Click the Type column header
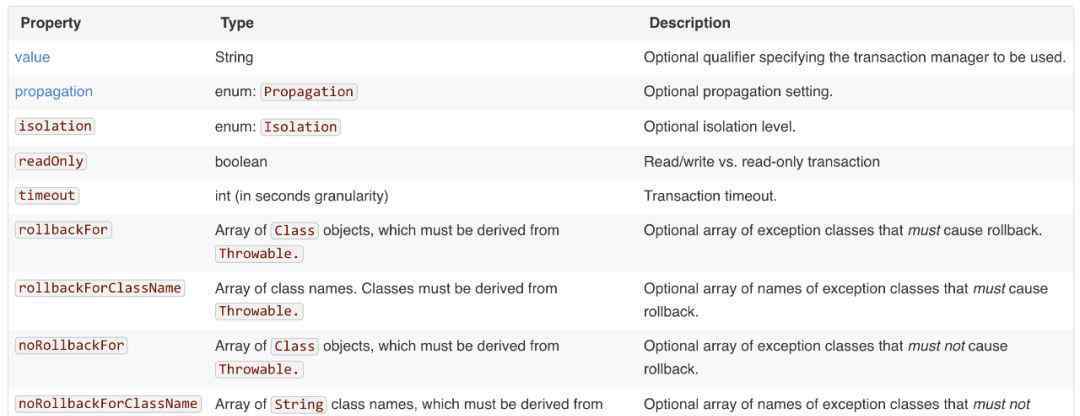The image size is (1080, 416). tap(237, 23)
